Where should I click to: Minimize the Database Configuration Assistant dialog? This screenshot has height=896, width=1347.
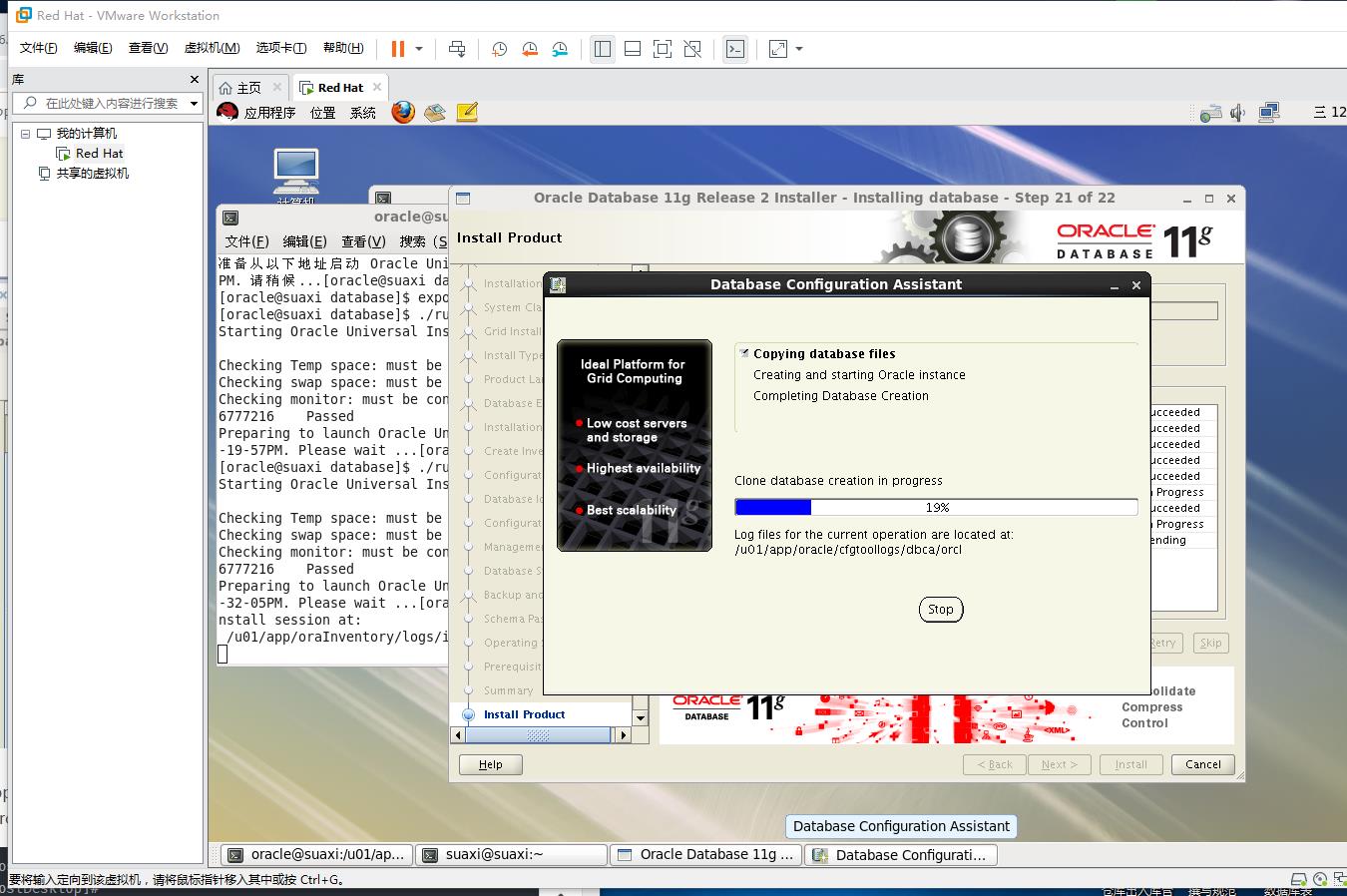click(x=1115, y=285)
